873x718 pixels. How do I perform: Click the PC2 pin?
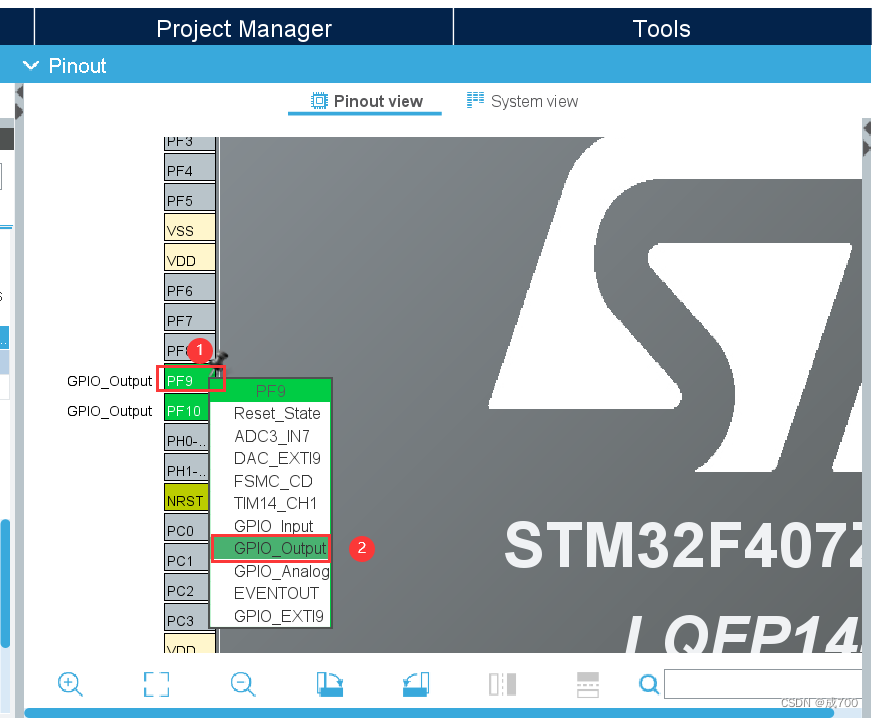(187, 588)
